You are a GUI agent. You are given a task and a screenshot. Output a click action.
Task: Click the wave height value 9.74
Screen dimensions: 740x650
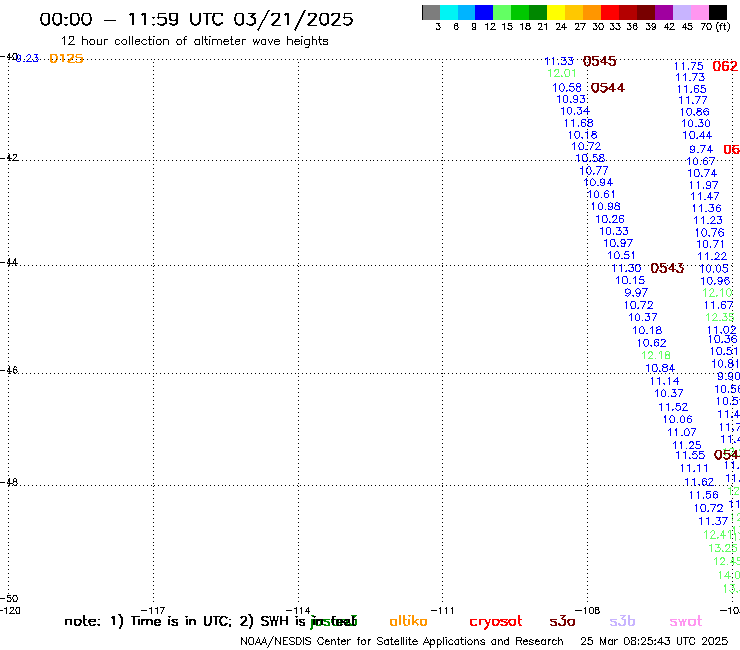[x=701, y=149]
